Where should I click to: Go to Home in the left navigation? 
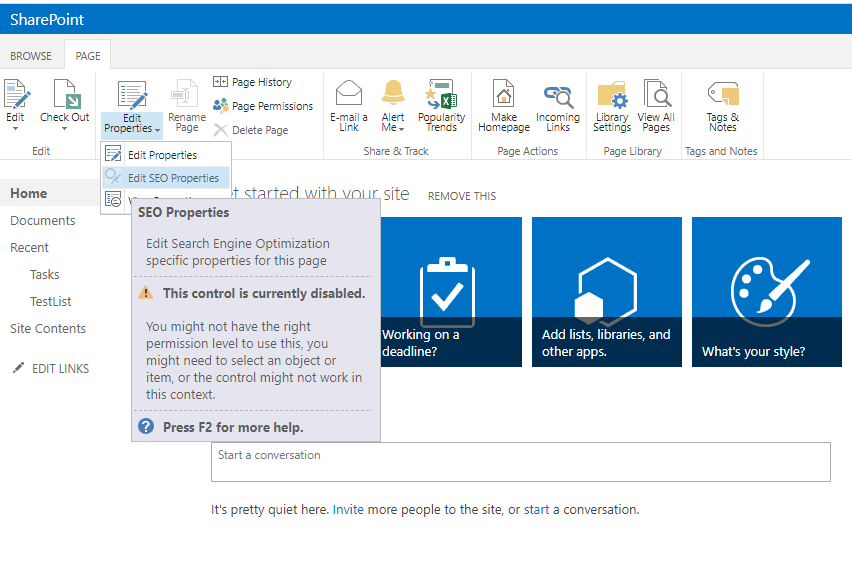(29, 193)
